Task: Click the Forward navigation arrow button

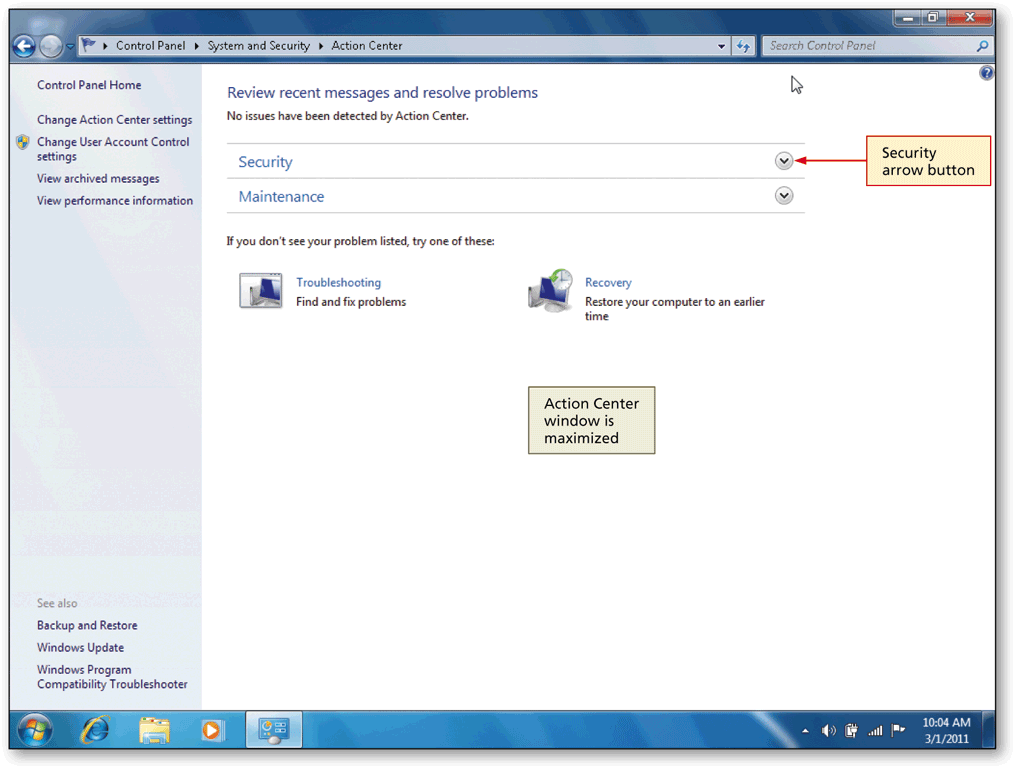Action: coord(50,46)
